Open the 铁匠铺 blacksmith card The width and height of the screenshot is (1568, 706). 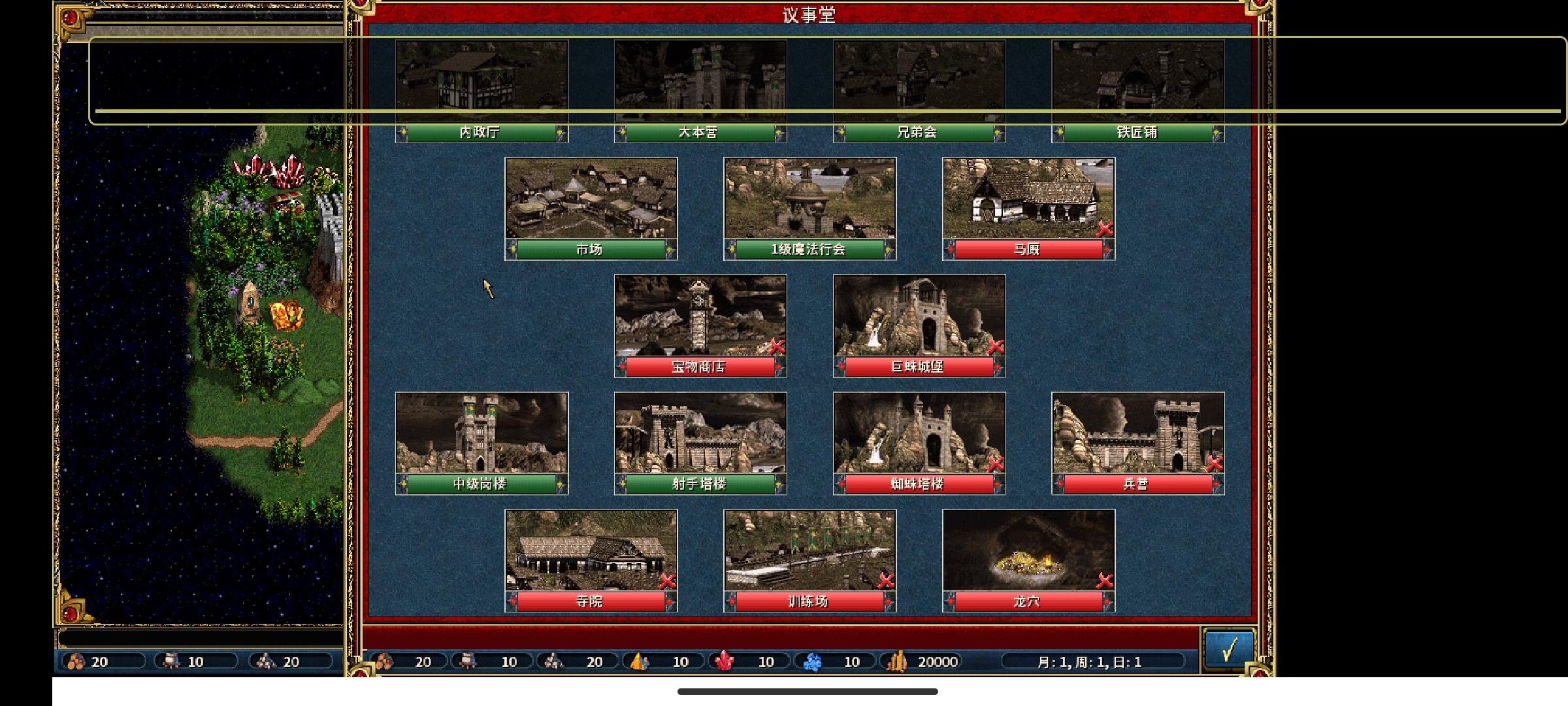[x=1138, y=91]
